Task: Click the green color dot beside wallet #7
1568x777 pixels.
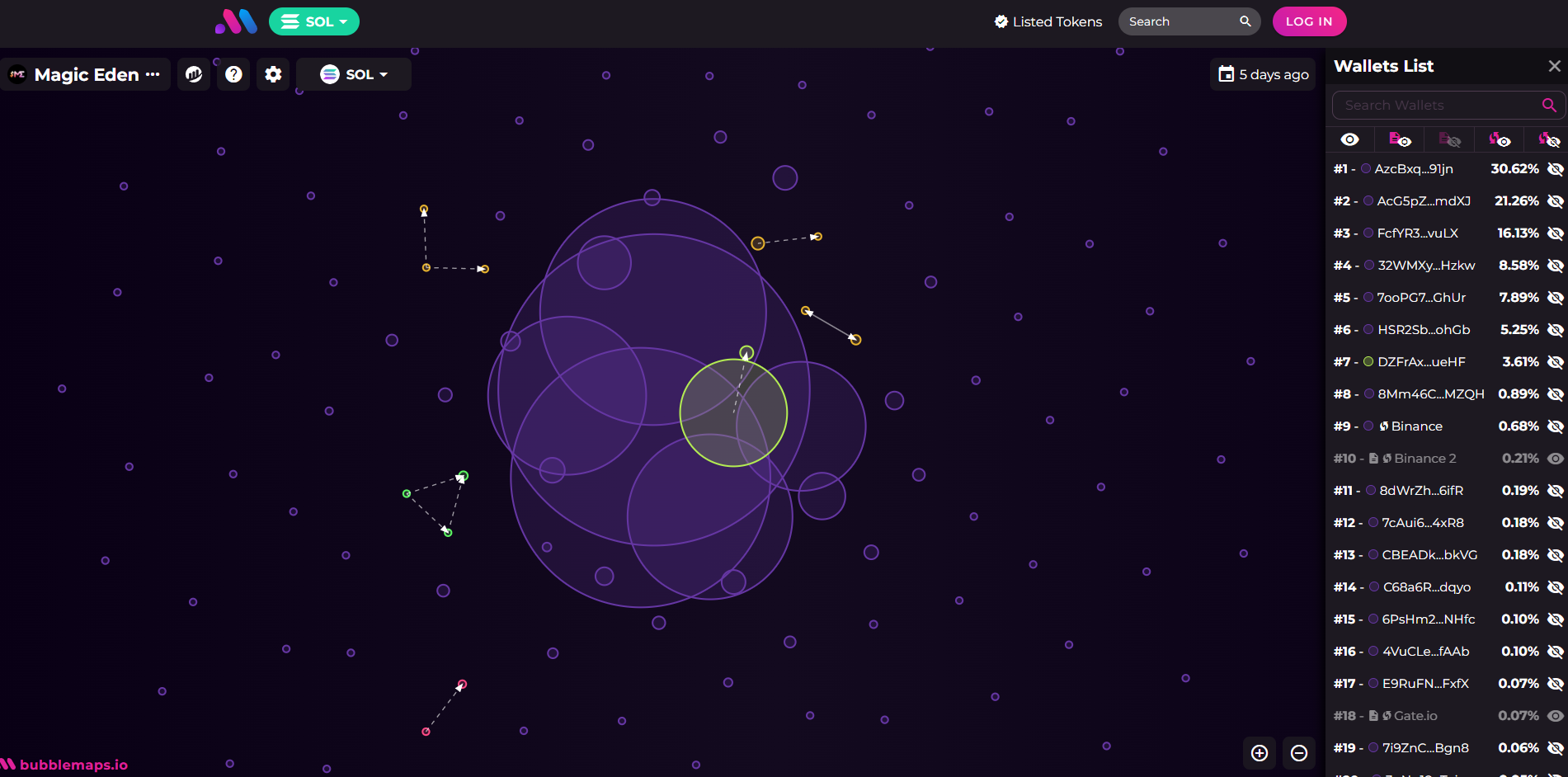Action: (1367, 361)
